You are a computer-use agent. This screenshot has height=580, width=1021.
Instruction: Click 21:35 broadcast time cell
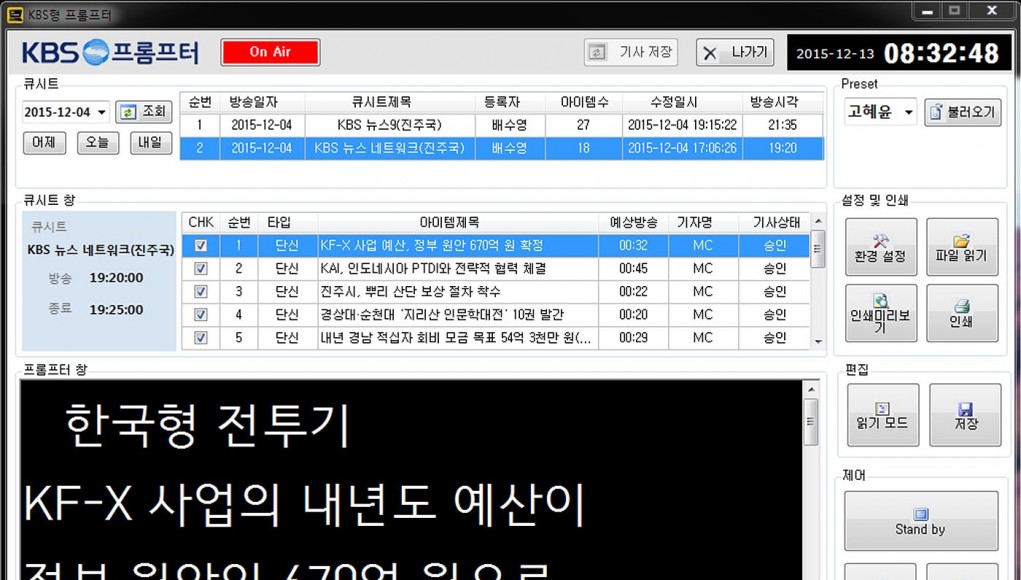click(x=783, y=125)
